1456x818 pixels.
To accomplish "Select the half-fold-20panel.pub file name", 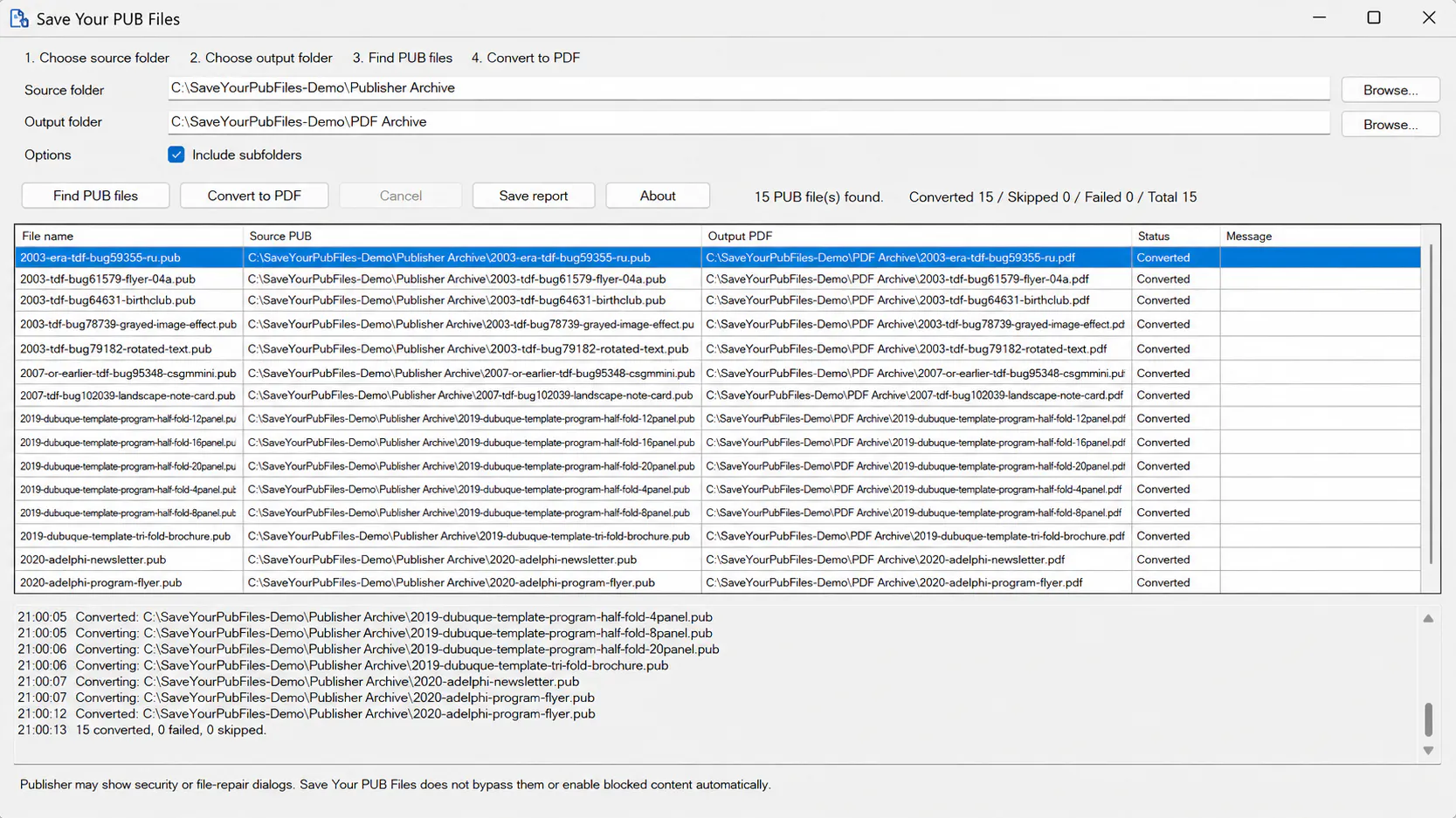I will pos(128,465).
